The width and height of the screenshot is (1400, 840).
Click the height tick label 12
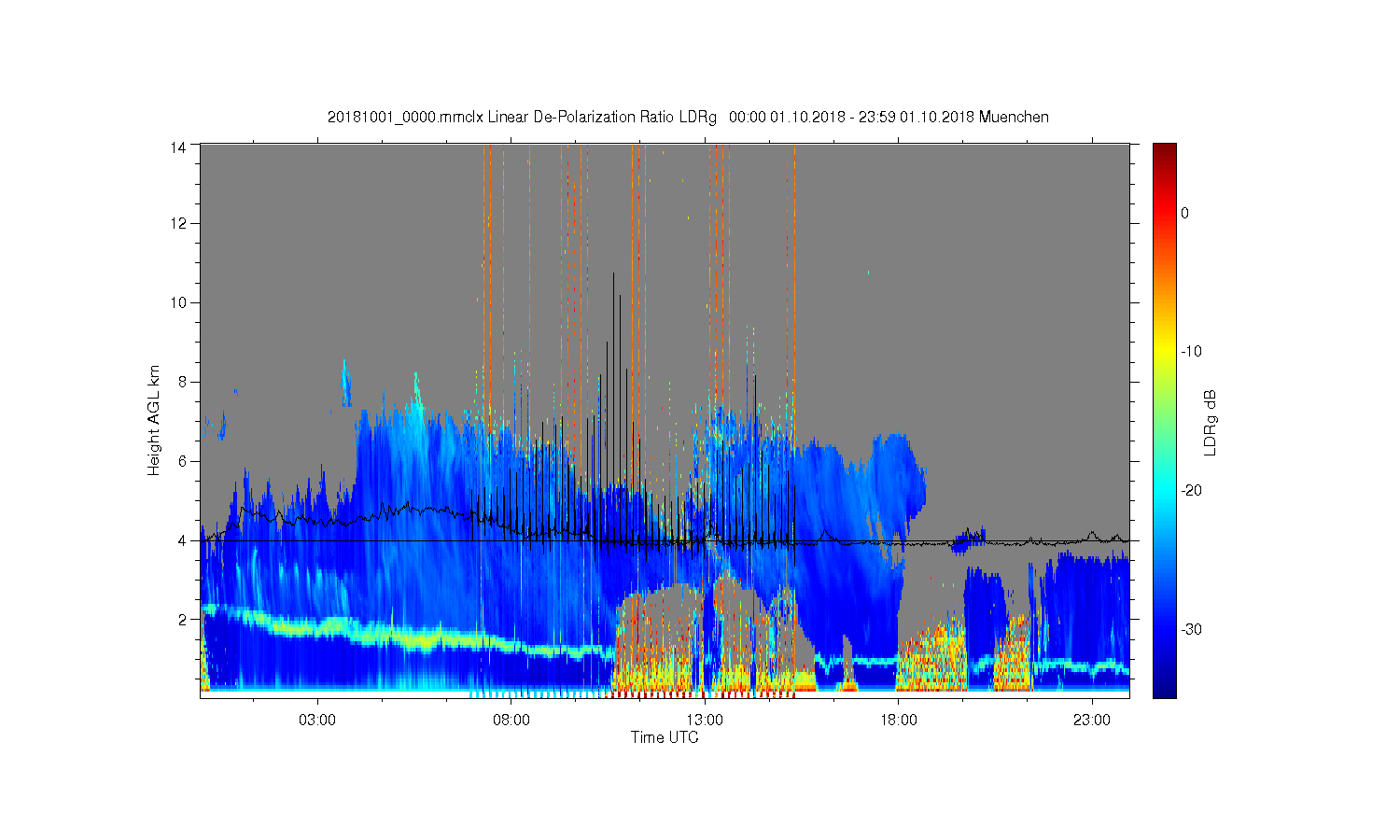click(x=179, y=223)
